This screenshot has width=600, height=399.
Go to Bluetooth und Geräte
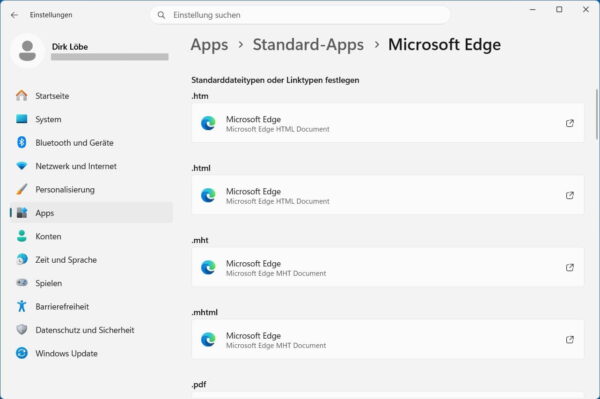click(91, 142)
